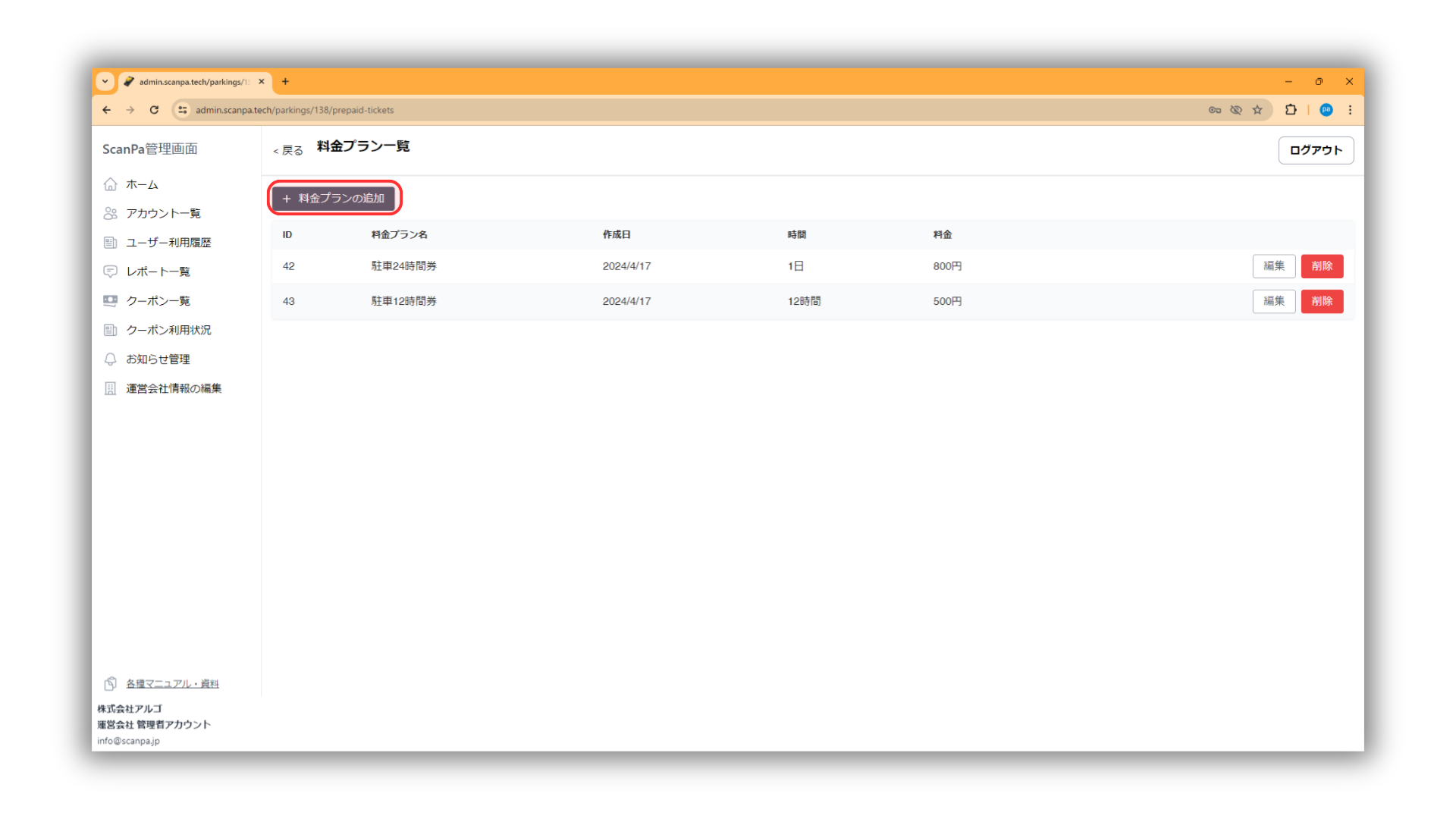Viewport: 1456px width, 819px height.
Task: Click the account list people icon
Action: [111, 213]
